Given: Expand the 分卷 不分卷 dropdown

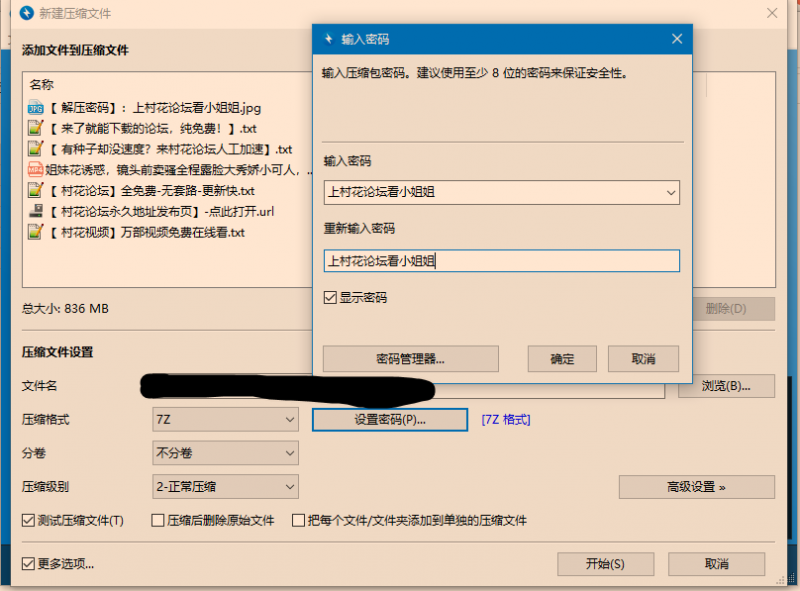Looking at the screenshot, I should pos(224,453).
